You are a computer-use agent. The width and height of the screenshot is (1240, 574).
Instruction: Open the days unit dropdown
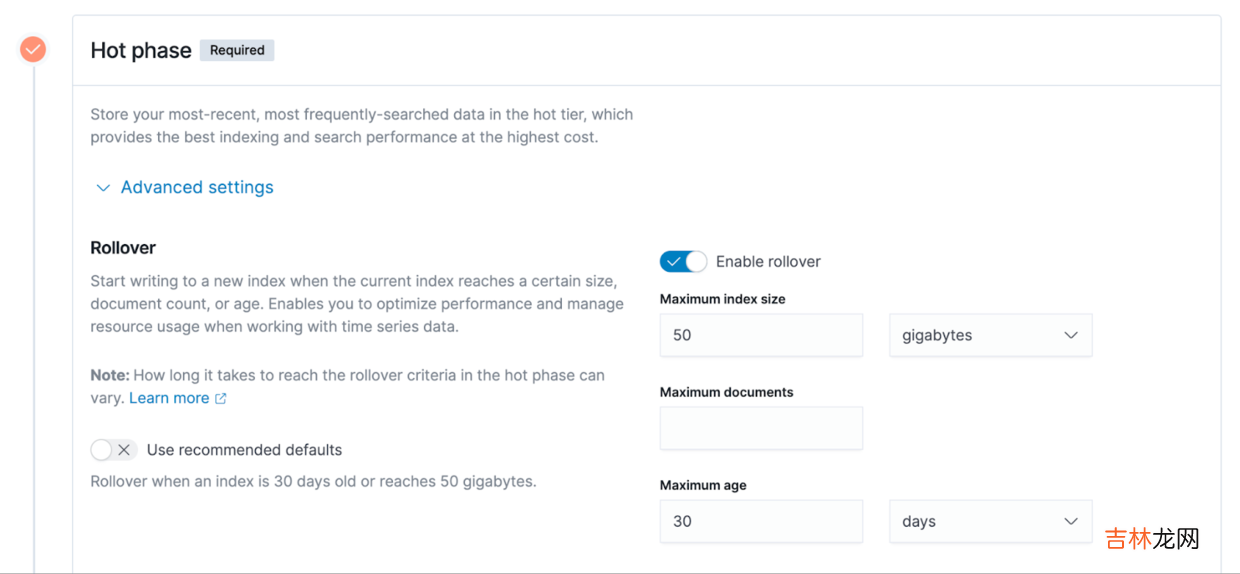(x=990, y=522)
